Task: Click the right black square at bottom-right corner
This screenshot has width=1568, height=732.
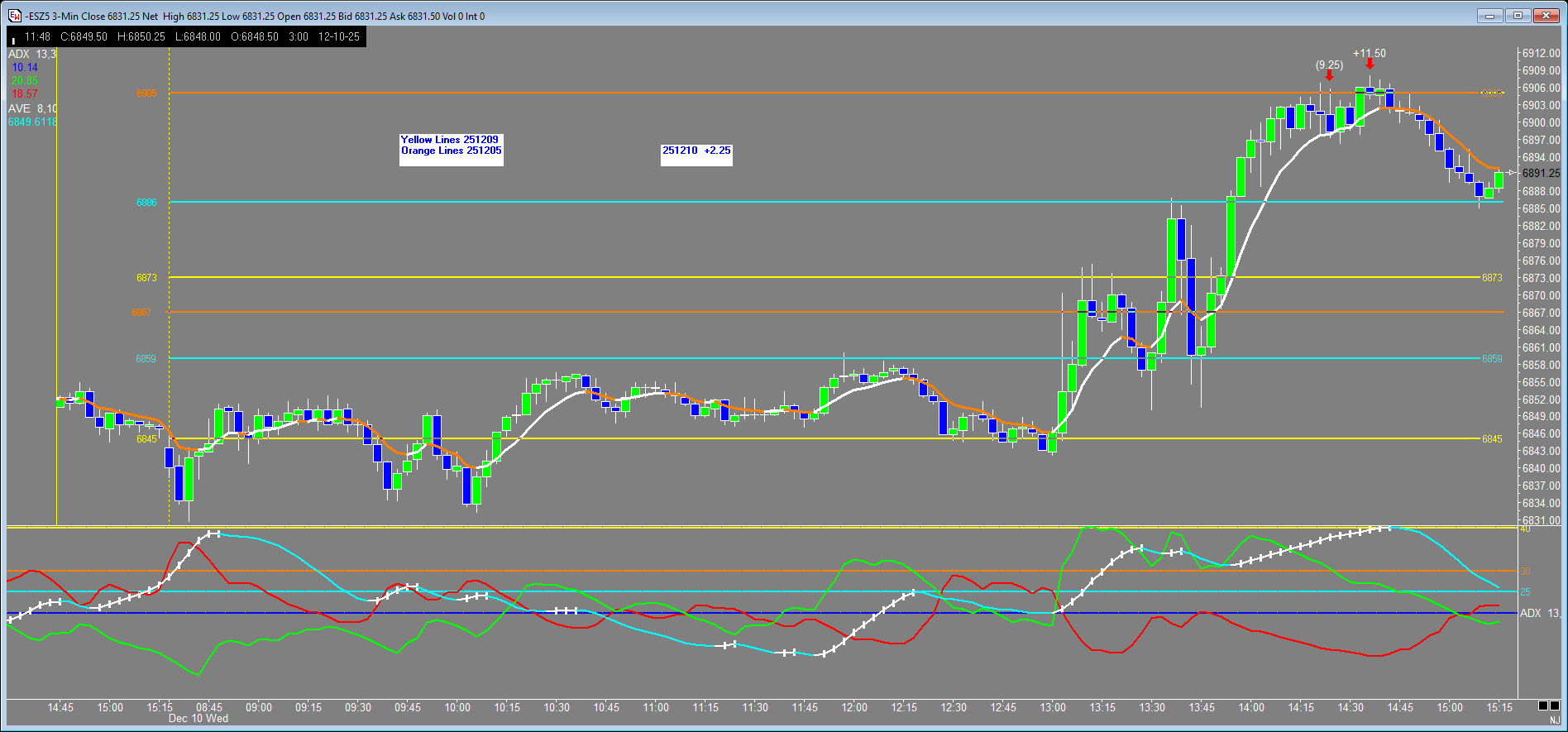Action: (1555, 706)
